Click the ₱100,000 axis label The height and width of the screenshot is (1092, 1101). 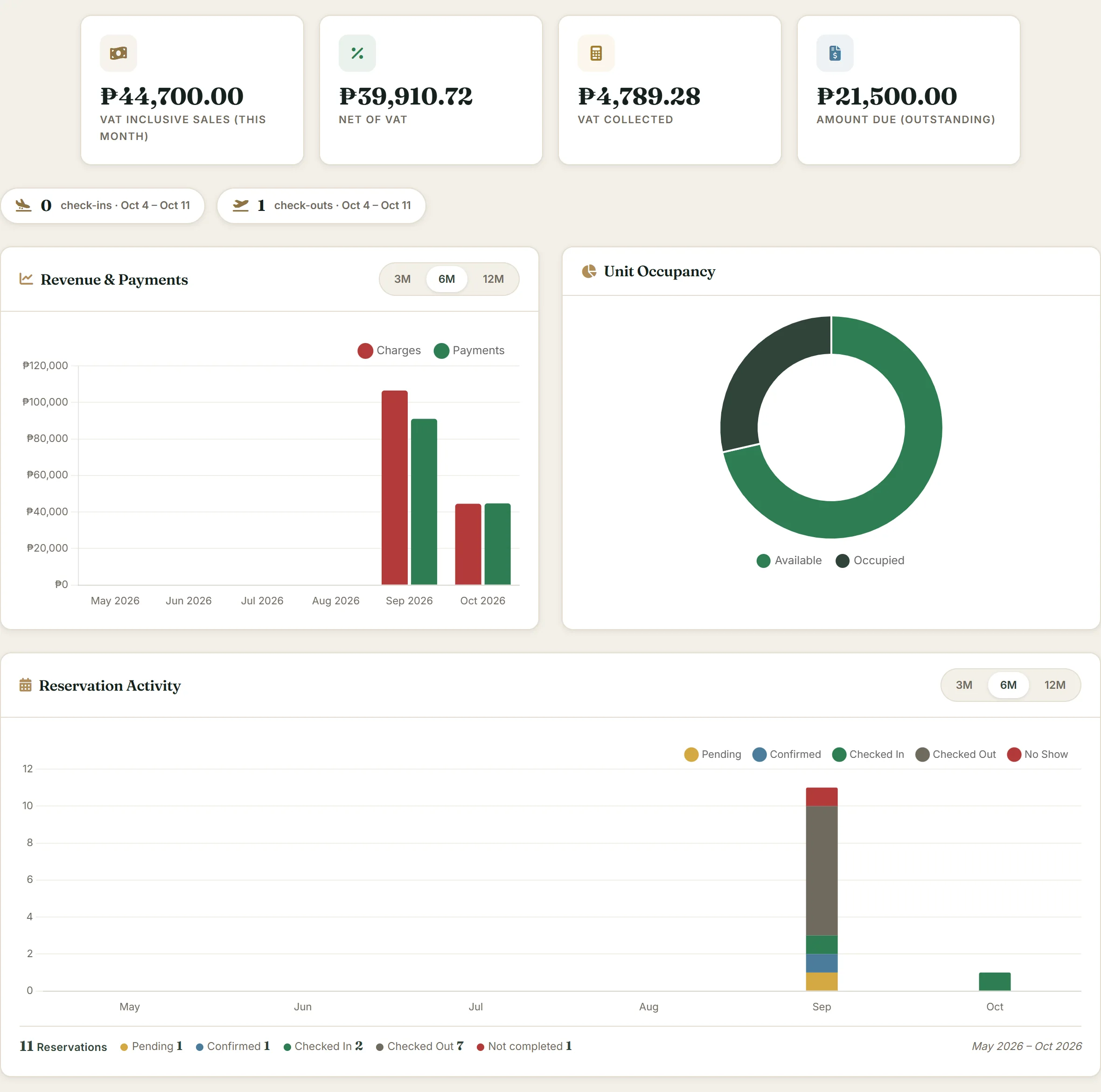[45, 402]
